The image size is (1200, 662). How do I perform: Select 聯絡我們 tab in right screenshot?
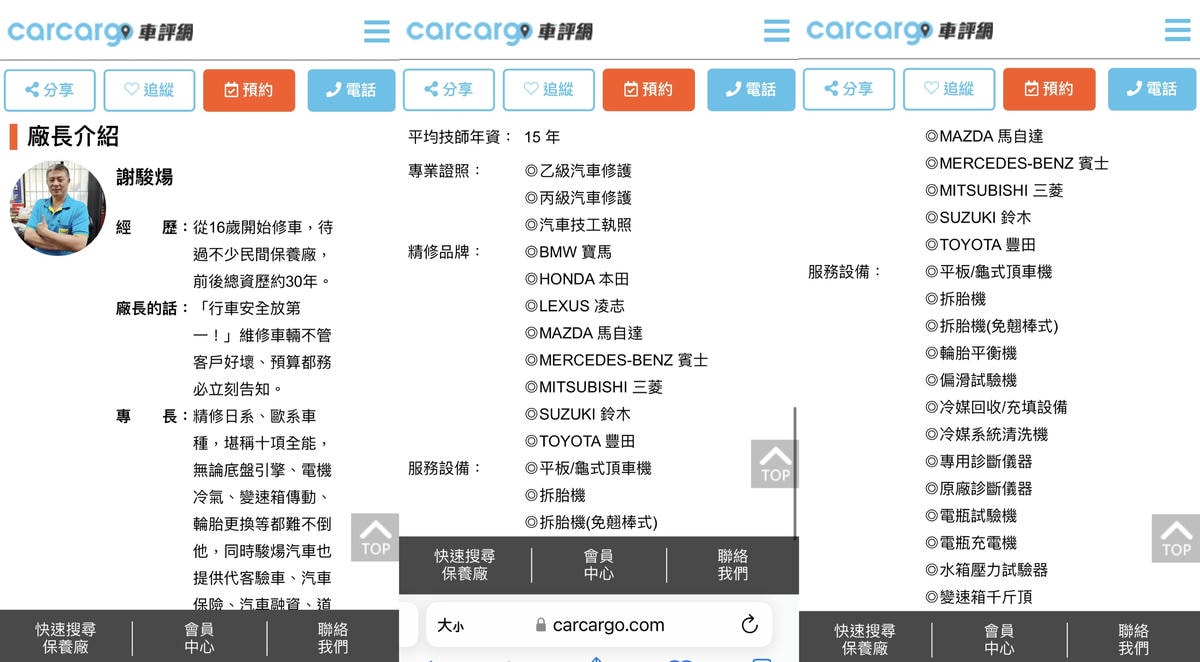click(x=1133, y=638)
